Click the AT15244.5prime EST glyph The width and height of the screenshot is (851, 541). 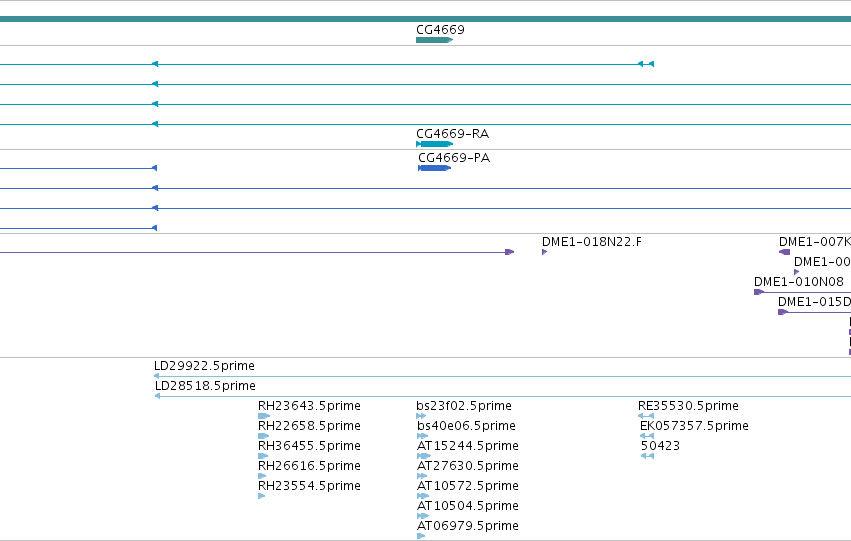[x=424, y=456]
